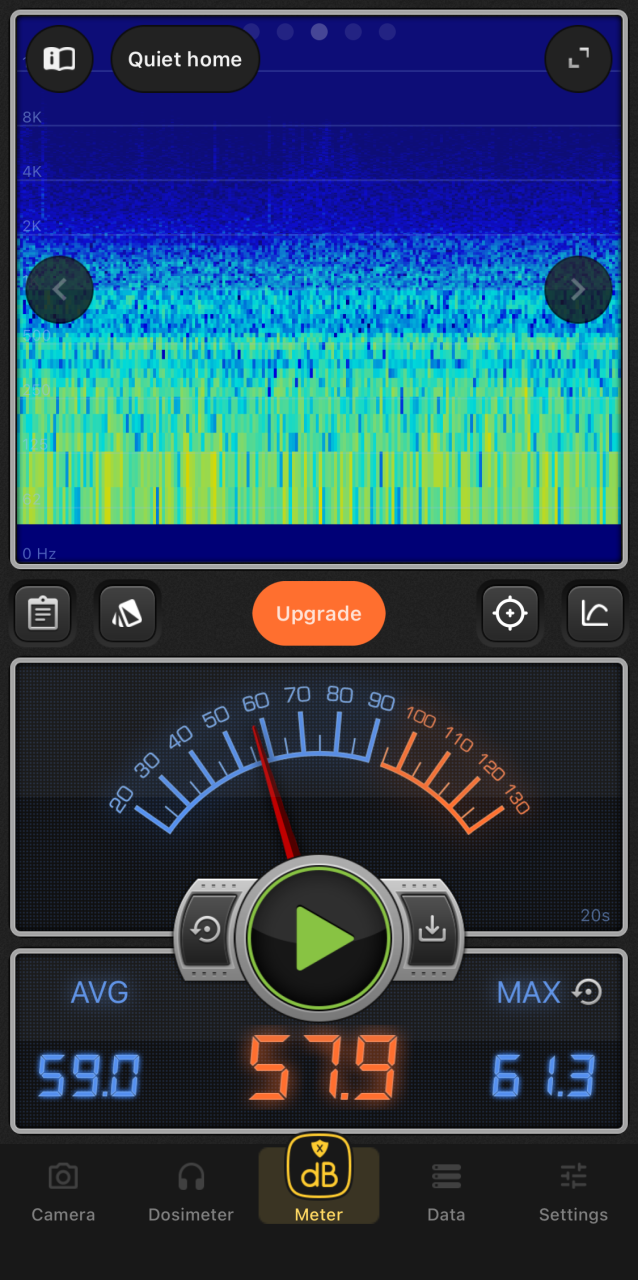Reset the meter with left reset button
The height and width of the screenshot is (1280, 638).
click(x=207, y=930)
